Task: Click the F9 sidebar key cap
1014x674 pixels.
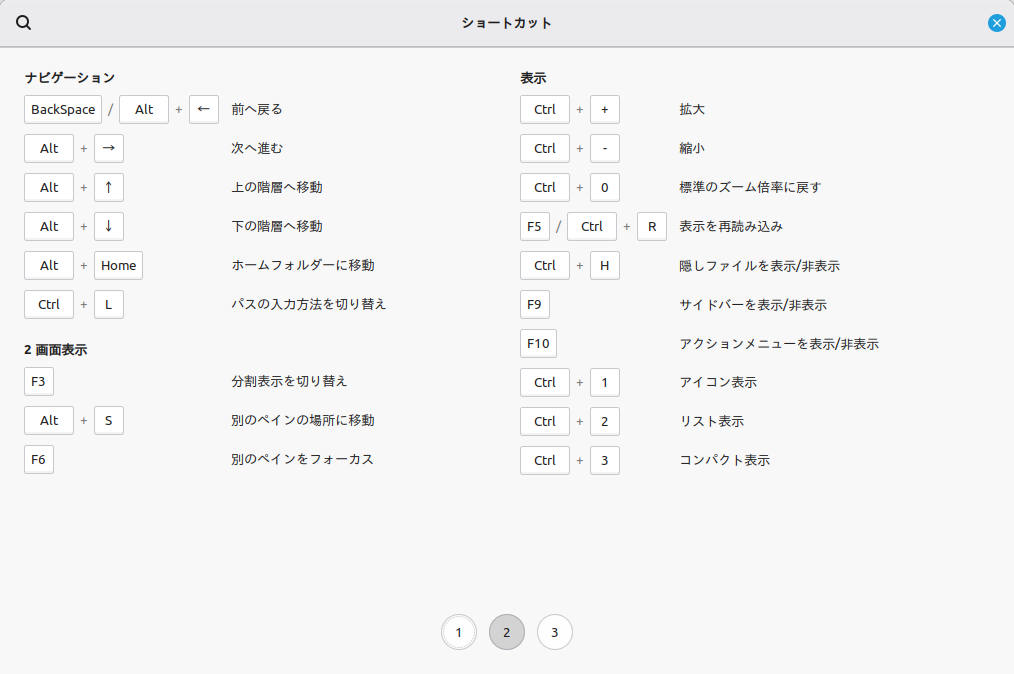Action: 535,304
